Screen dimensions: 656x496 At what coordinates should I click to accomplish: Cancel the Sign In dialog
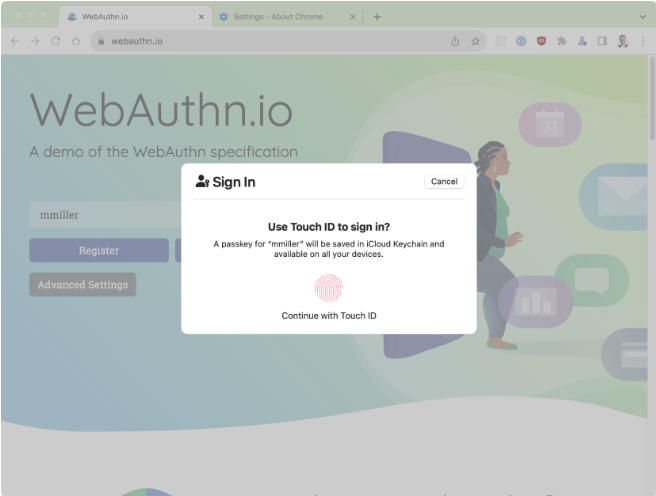tap(444, 182)
